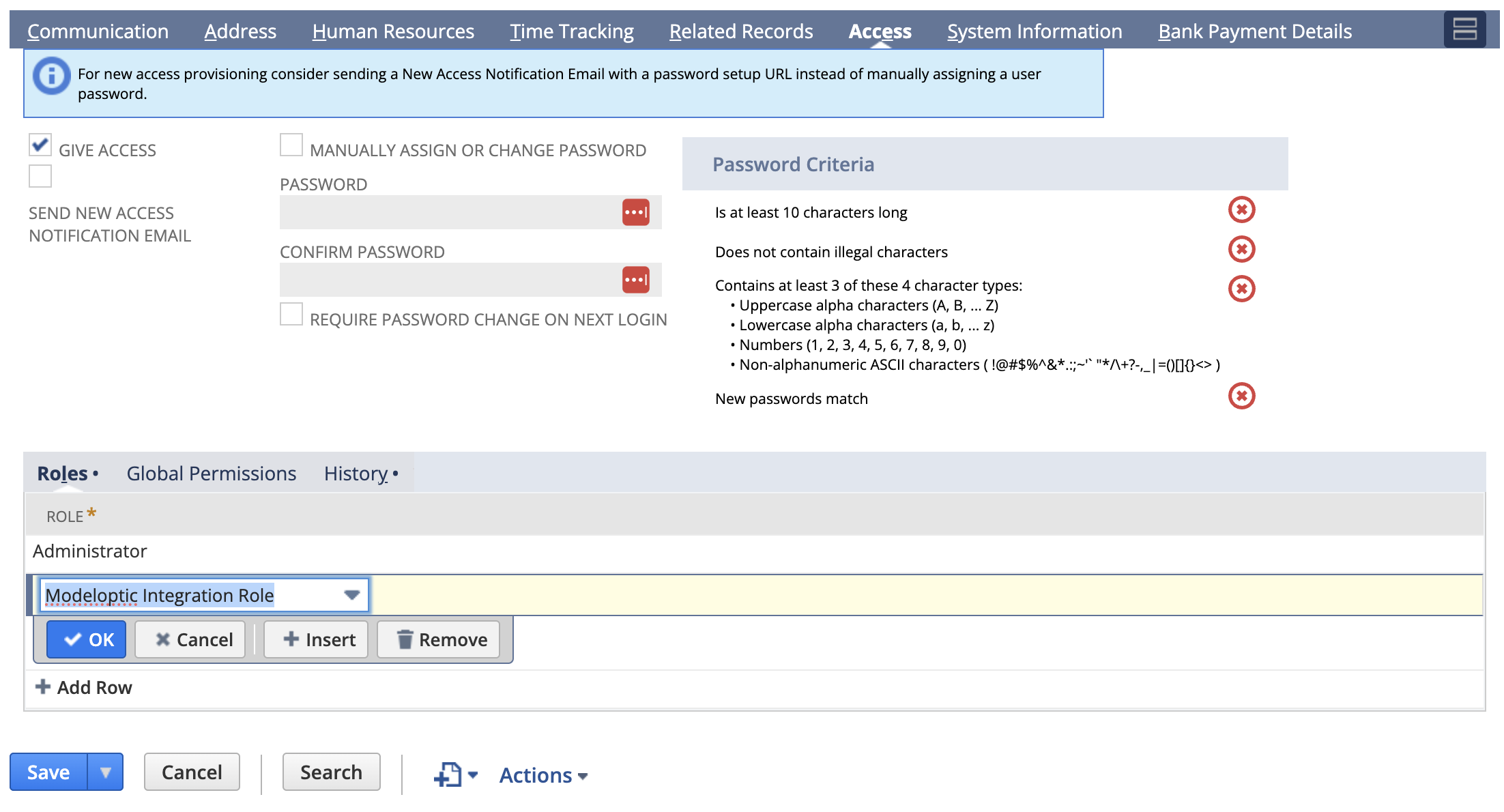
Task: Click the red X beside illegal characters criterion
Action: pos(1241,249)
